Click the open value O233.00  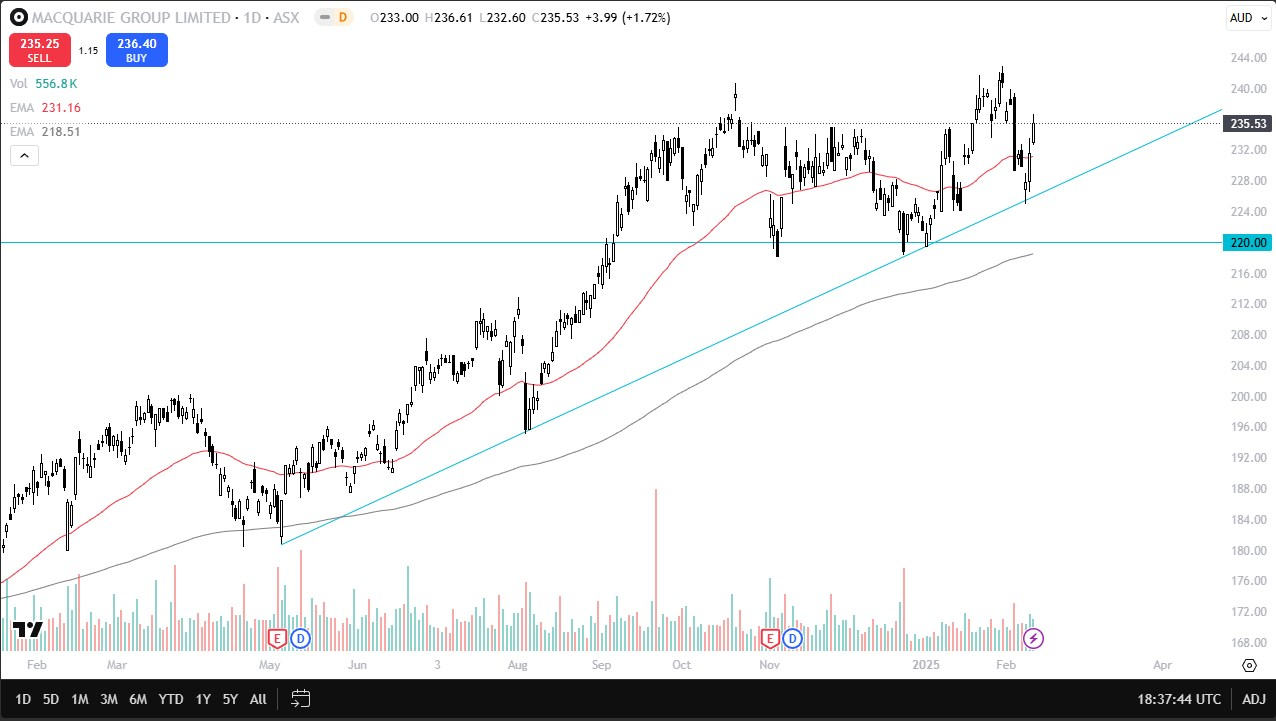396,18
